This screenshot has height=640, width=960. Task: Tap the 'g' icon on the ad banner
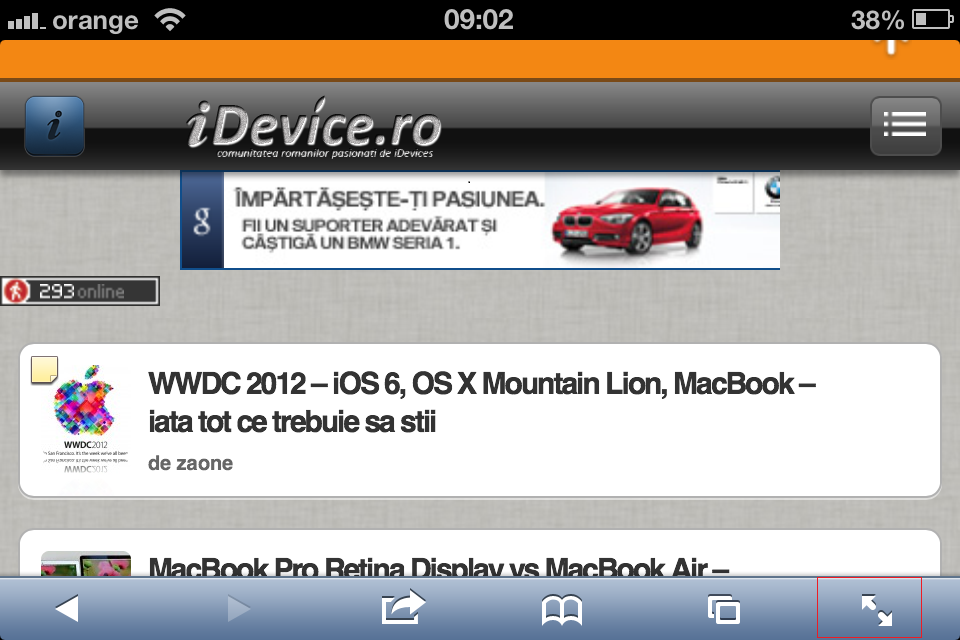click(202, 222)
